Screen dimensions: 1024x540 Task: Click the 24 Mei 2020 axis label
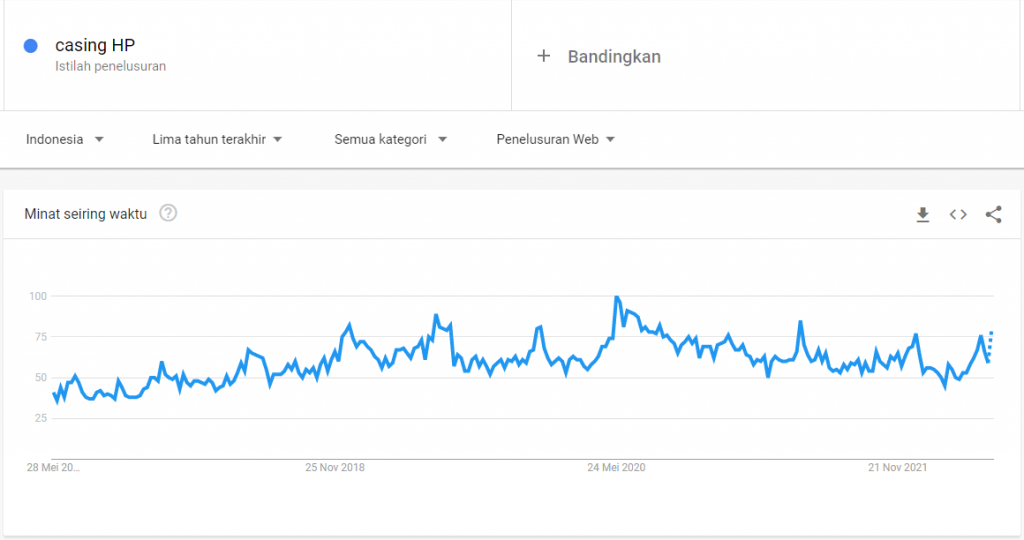tap(618, 467)
